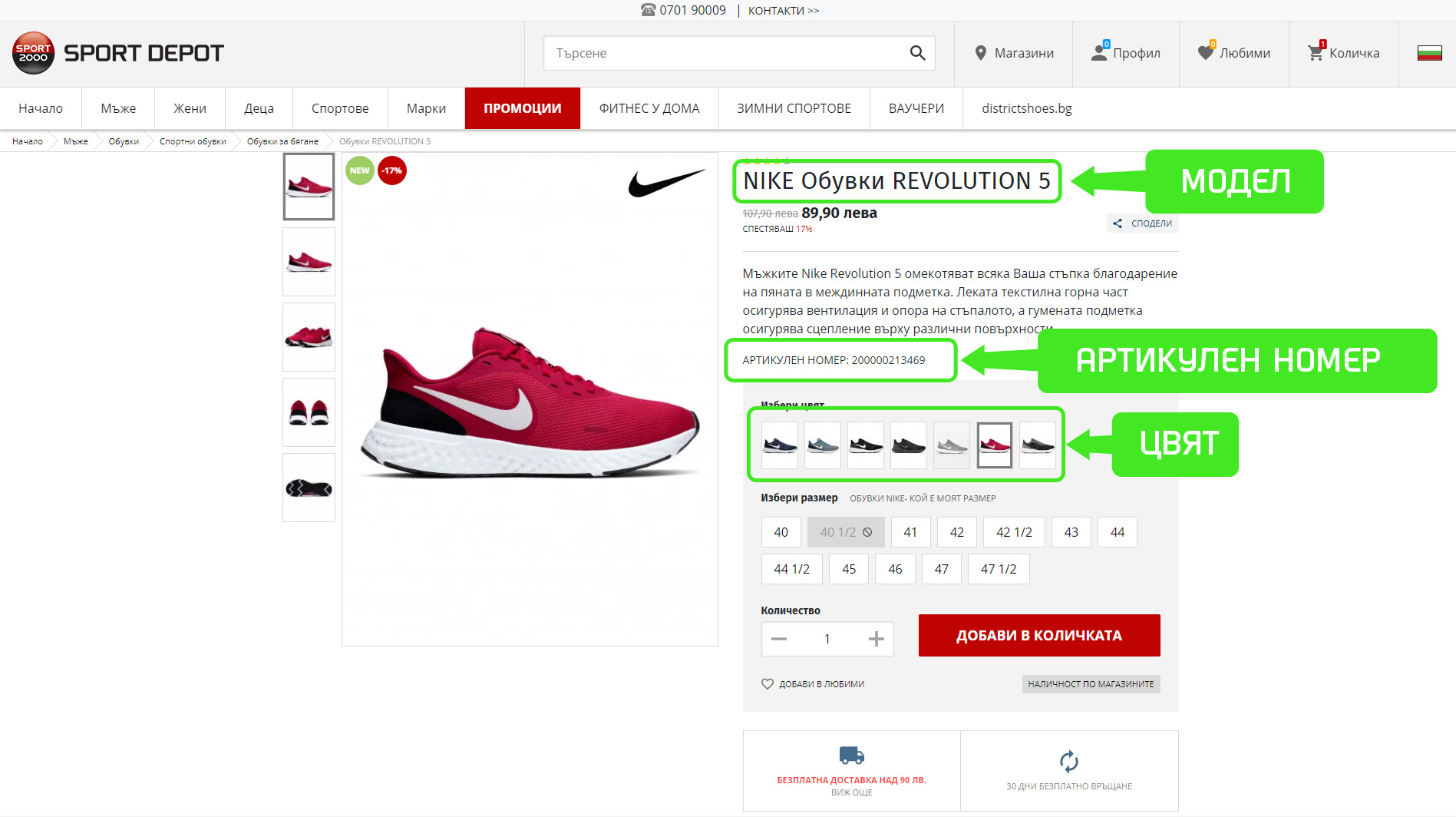
Task: Choose the all-black color swatch
Action: (x=909, y=445)
